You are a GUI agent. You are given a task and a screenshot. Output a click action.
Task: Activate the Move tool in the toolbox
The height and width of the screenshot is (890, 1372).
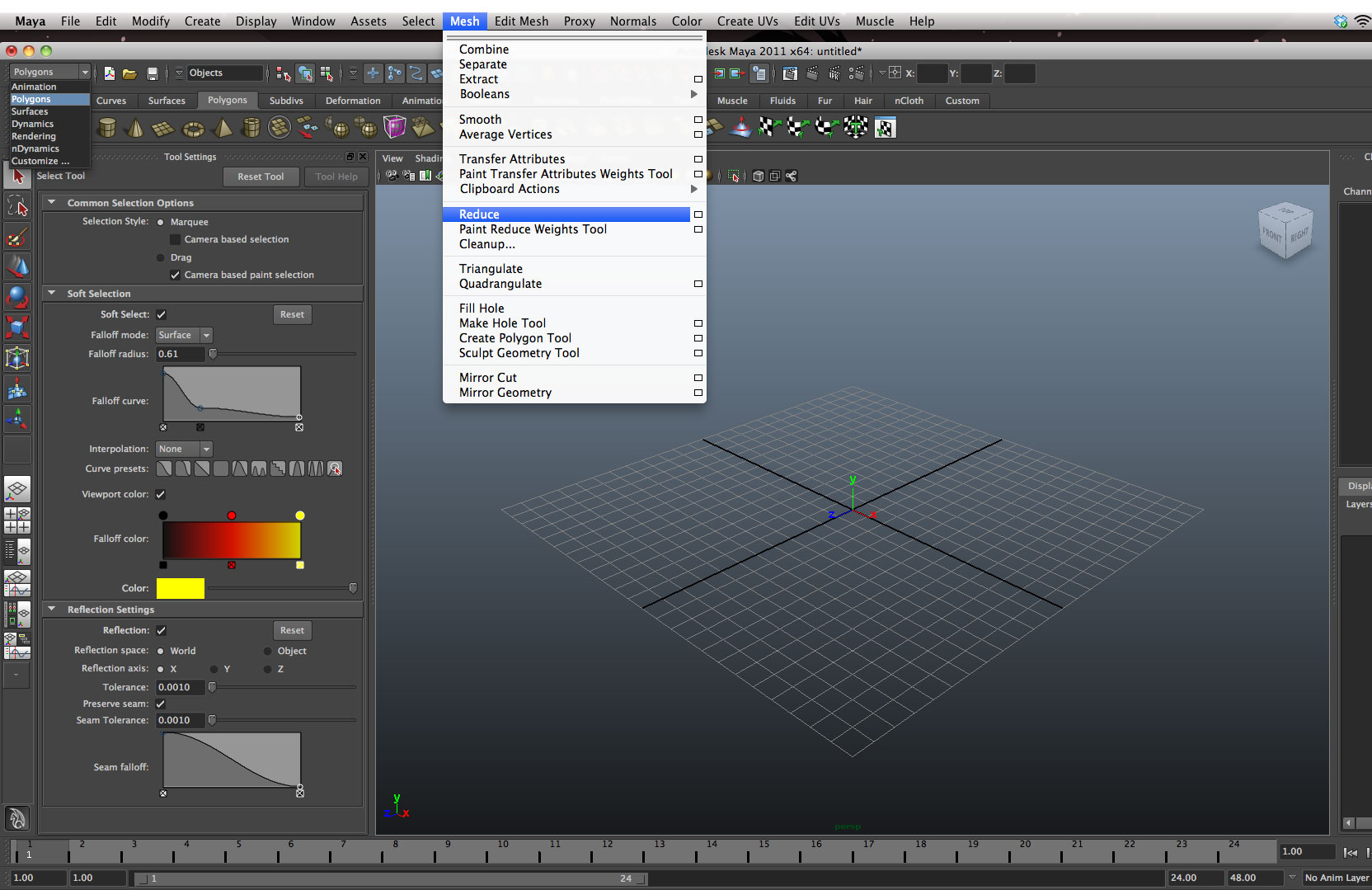click(17, 267)
